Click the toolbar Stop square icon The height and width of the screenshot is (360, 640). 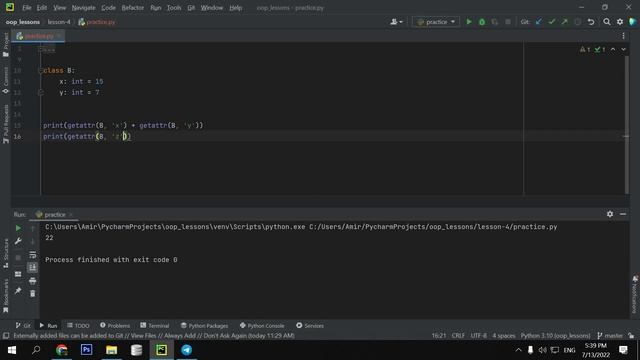508,22
